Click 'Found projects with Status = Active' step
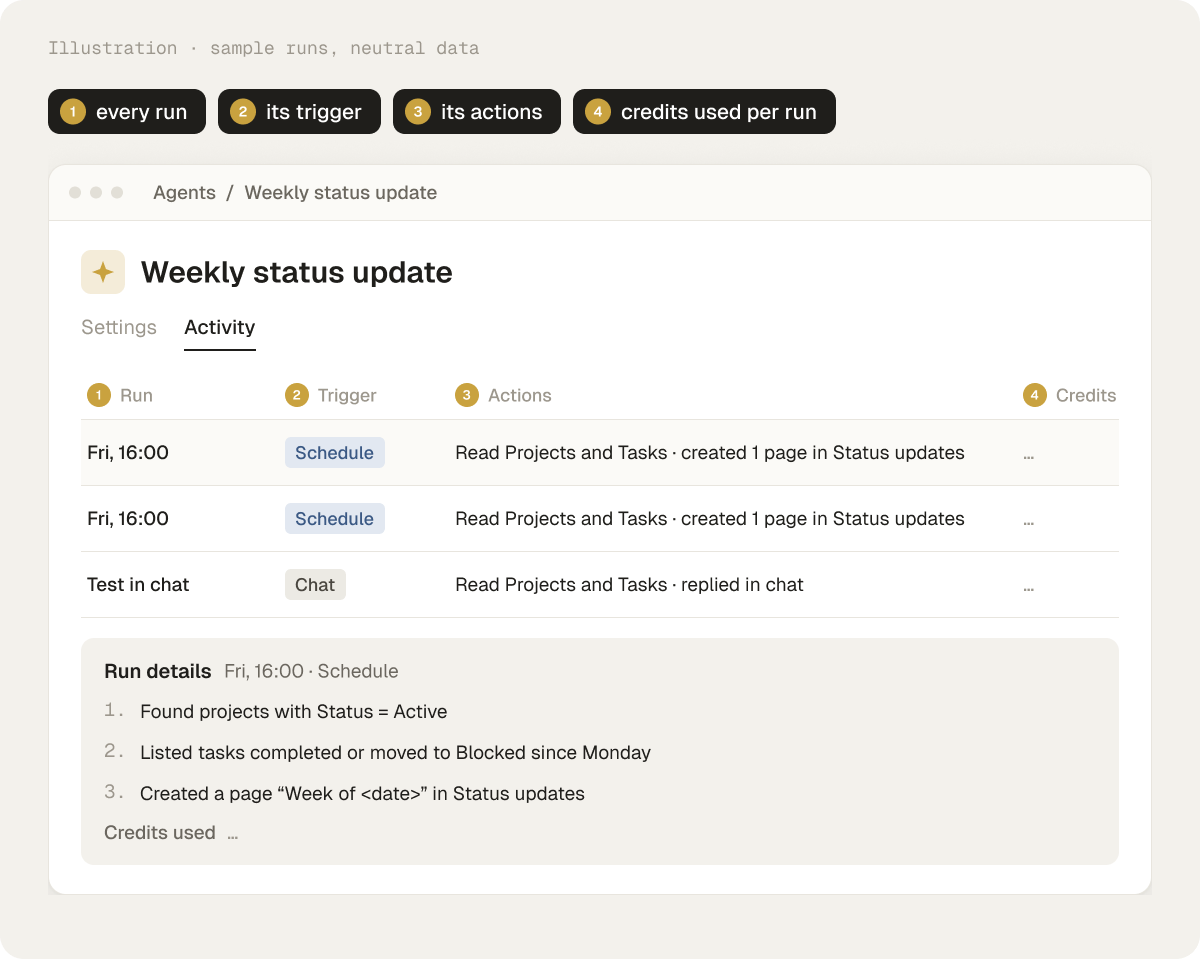This screenshot has height=959, width=1200. click(x=293, y=712)
